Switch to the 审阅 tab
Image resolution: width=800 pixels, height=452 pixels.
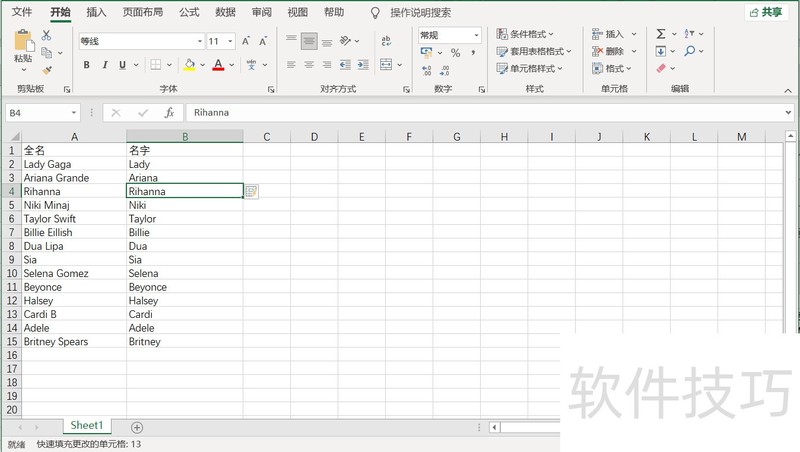point(261,12)
